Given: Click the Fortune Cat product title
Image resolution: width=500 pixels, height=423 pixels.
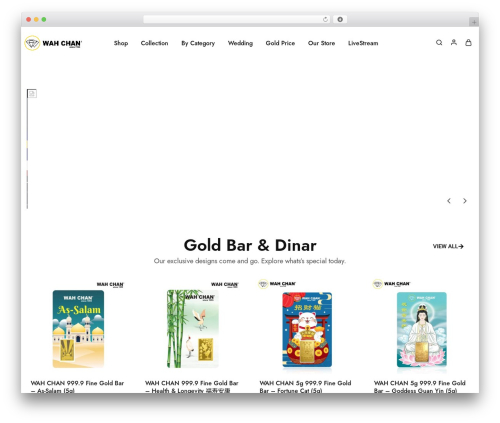Looking at the screenshot, I should [305, 387].
